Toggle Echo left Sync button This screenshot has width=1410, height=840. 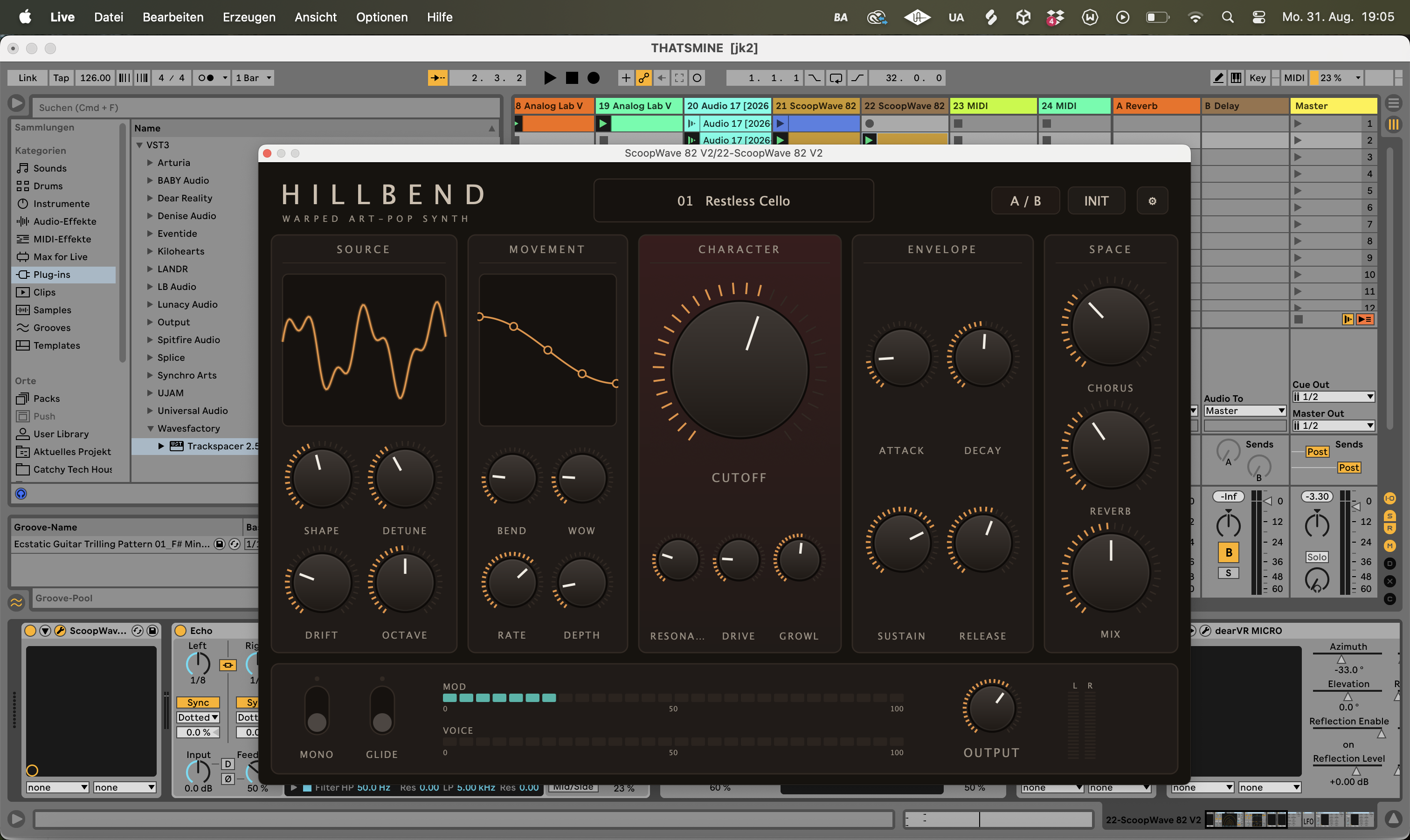(198, 702)
